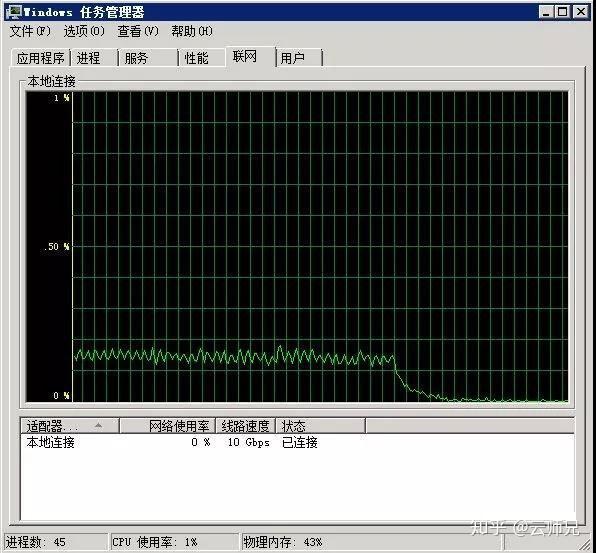Click the 已连接 status cell
The image size is (596, 553).
[300, 442]
